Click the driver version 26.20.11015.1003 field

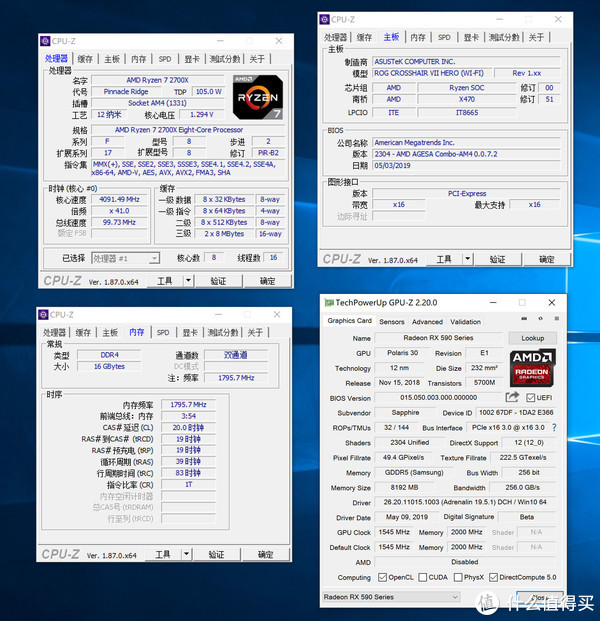[x=465, y=502]
